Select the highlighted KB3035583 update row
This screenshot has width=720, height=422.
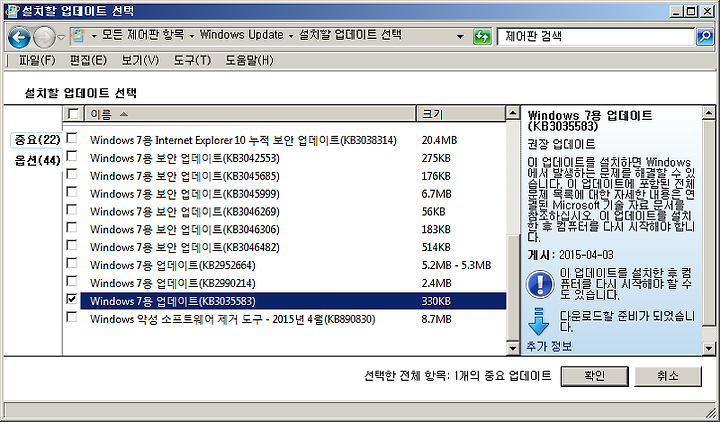pos(293,301)
